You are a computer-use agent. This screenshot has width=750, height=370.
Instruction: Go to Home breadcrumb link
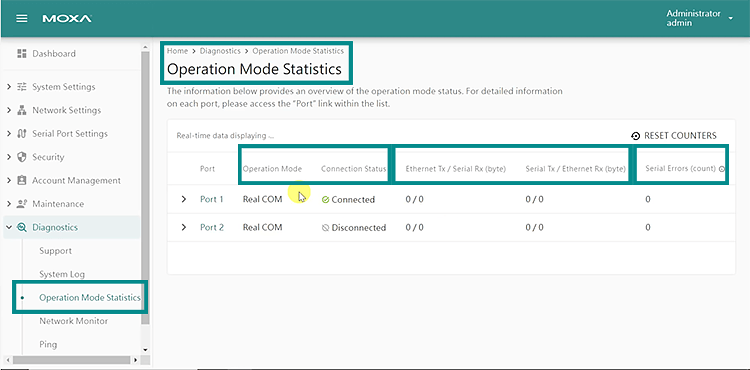coord(177,51)
